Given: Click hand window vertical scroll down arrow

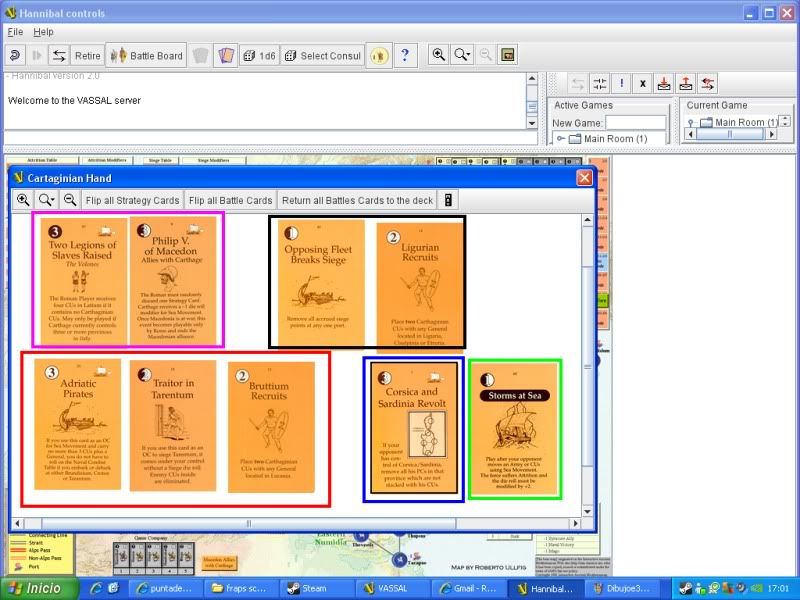Looking at the screenshot, I should (x=587, y=511).
